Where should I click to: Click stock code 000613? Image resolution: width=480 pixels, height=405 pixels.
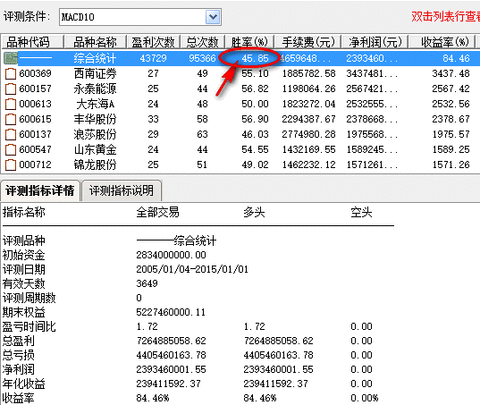tap(35, 104)
